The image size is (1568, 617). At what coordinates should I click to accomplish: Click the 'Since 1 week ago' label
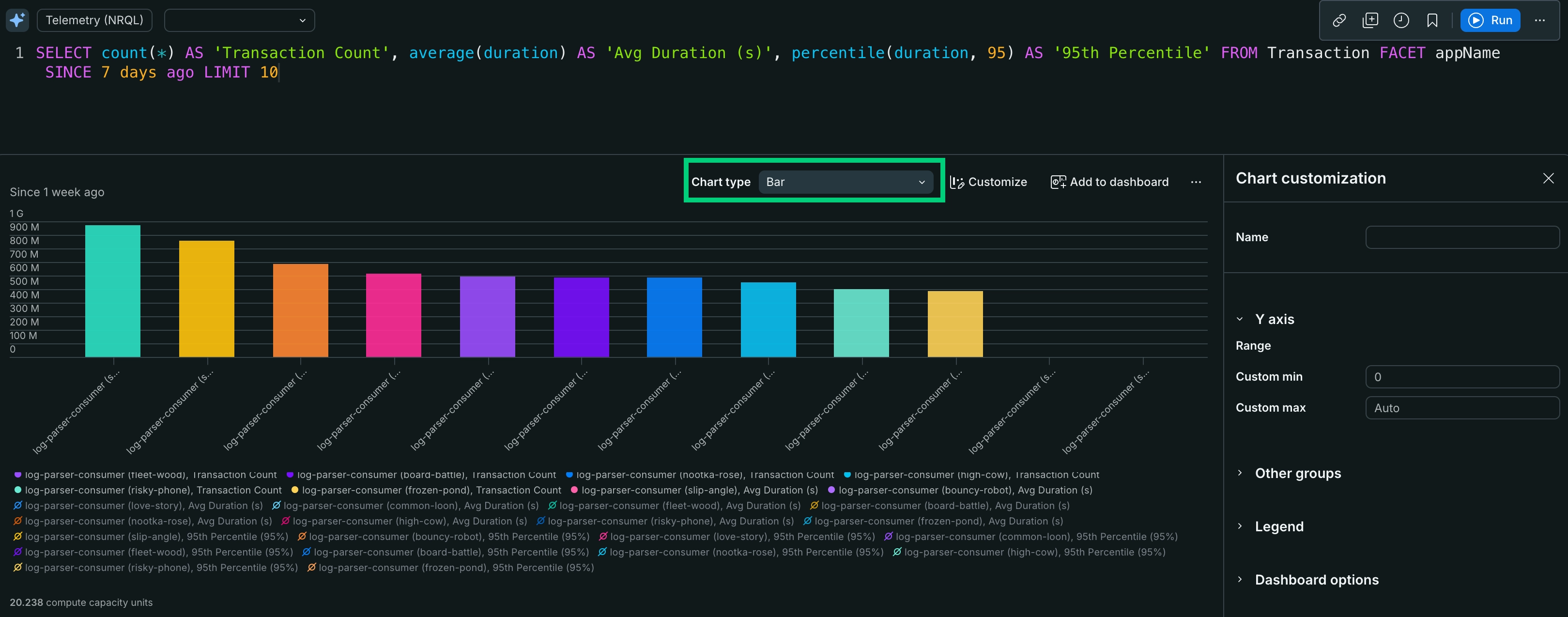pos(57,192)
